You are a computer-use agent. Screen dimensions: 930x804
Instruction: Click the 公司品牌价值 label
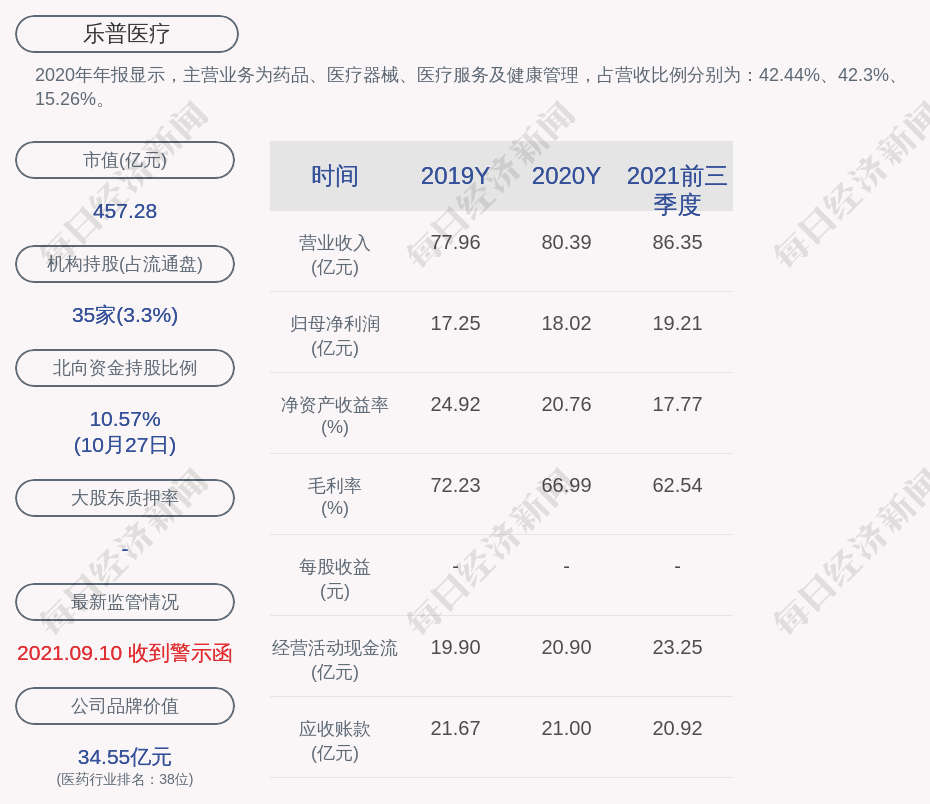tap(125, 706)
